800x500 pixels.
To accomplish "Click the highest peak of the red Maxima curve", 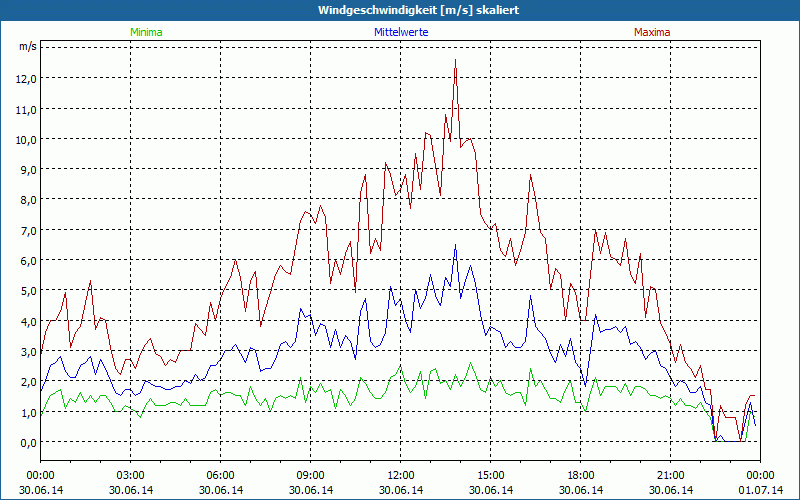I will [456, 61].
